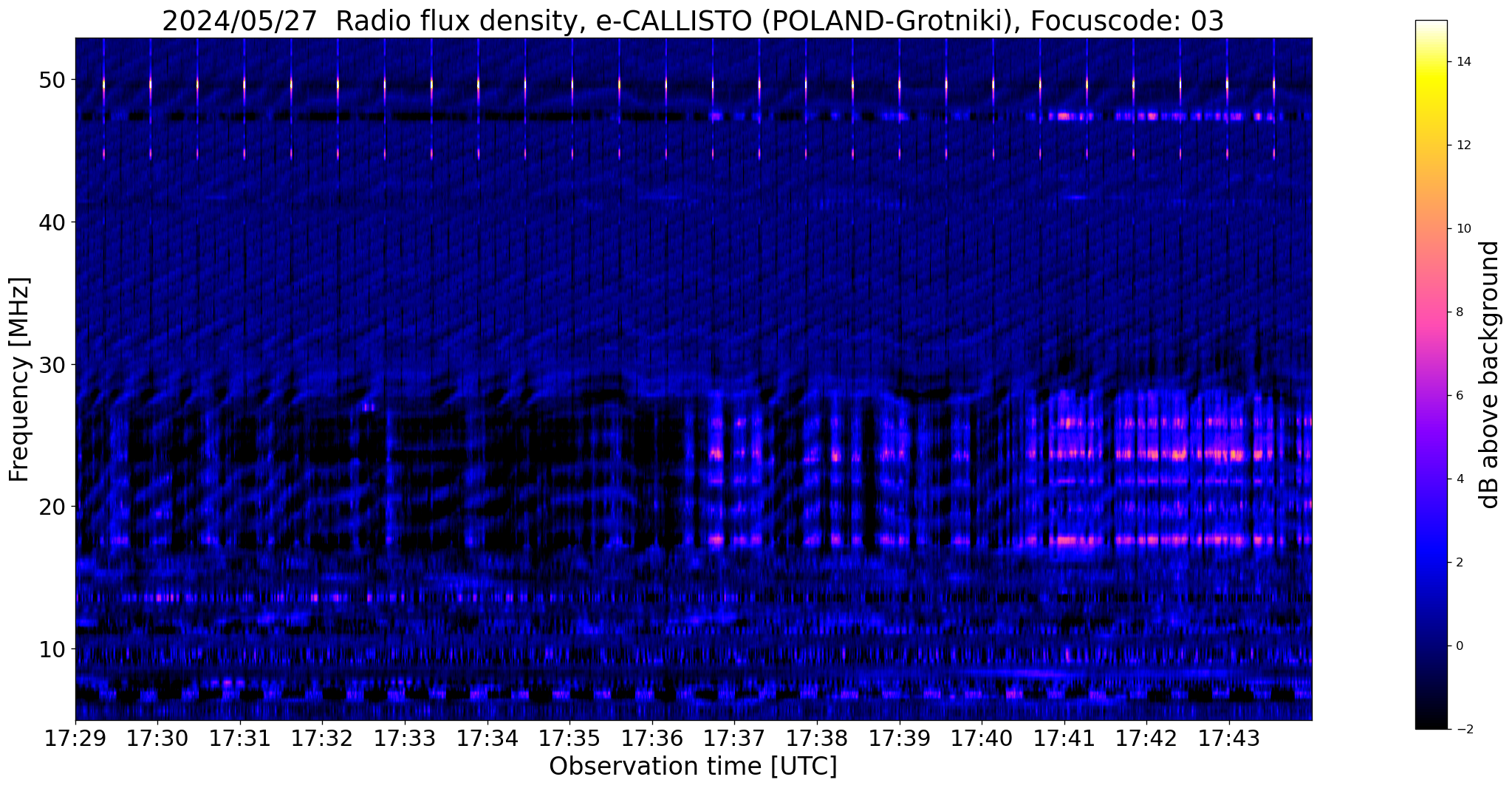Click the 20 MHz frequency tick label
1512x788 pixels.
(52, 507)
